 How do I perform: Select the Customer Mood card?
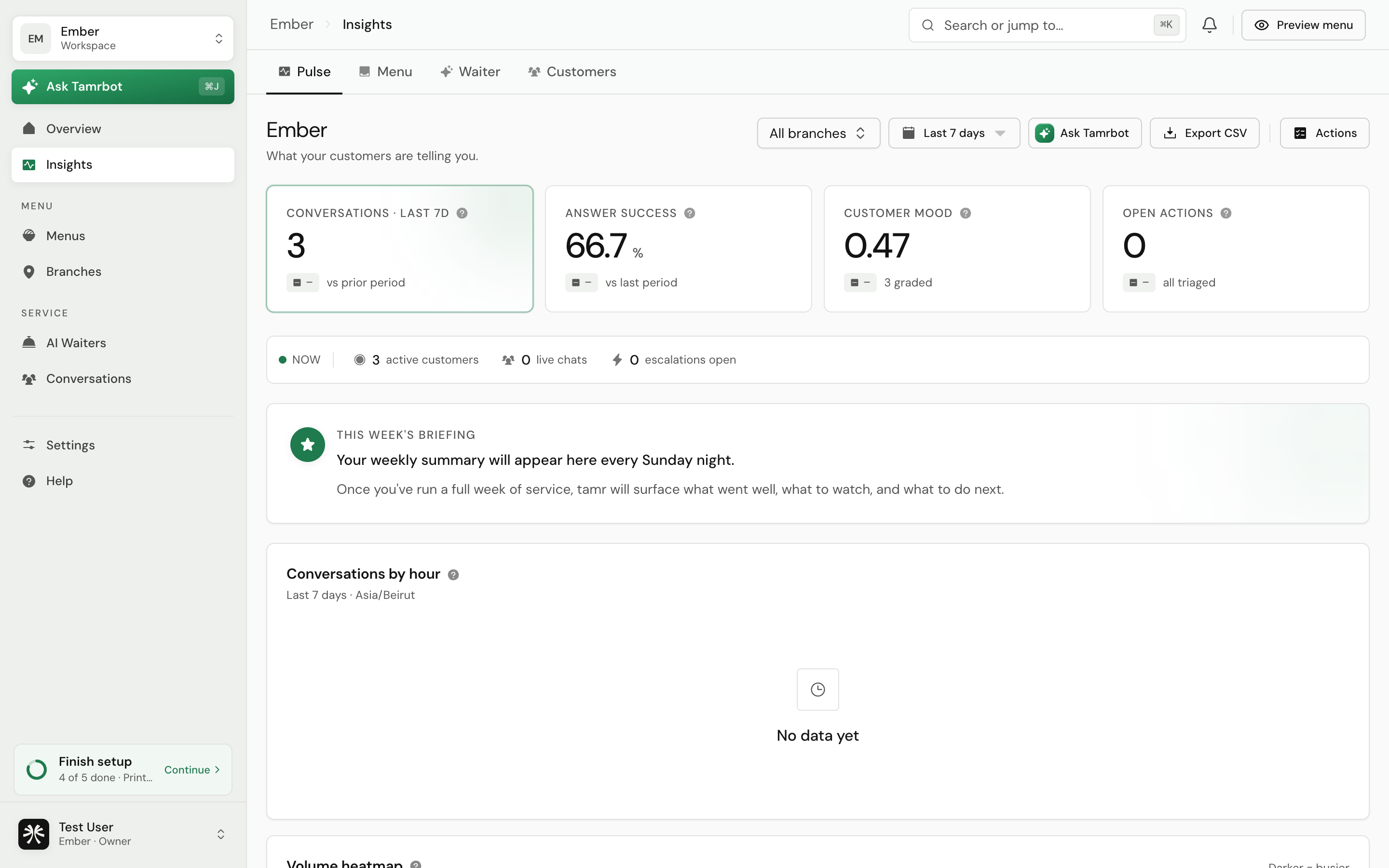[957, 248]
